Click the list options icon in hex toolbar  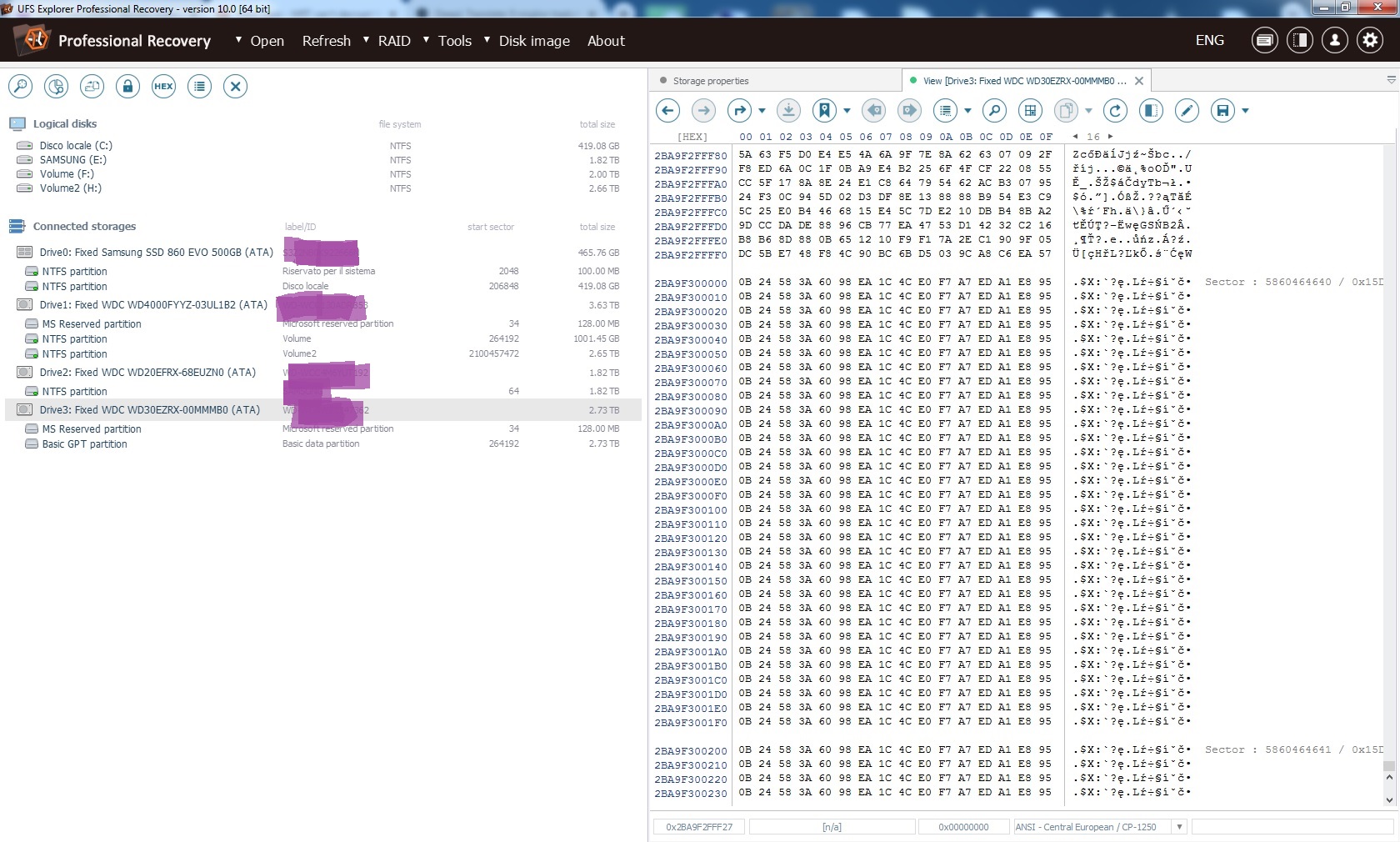[945, 110]
